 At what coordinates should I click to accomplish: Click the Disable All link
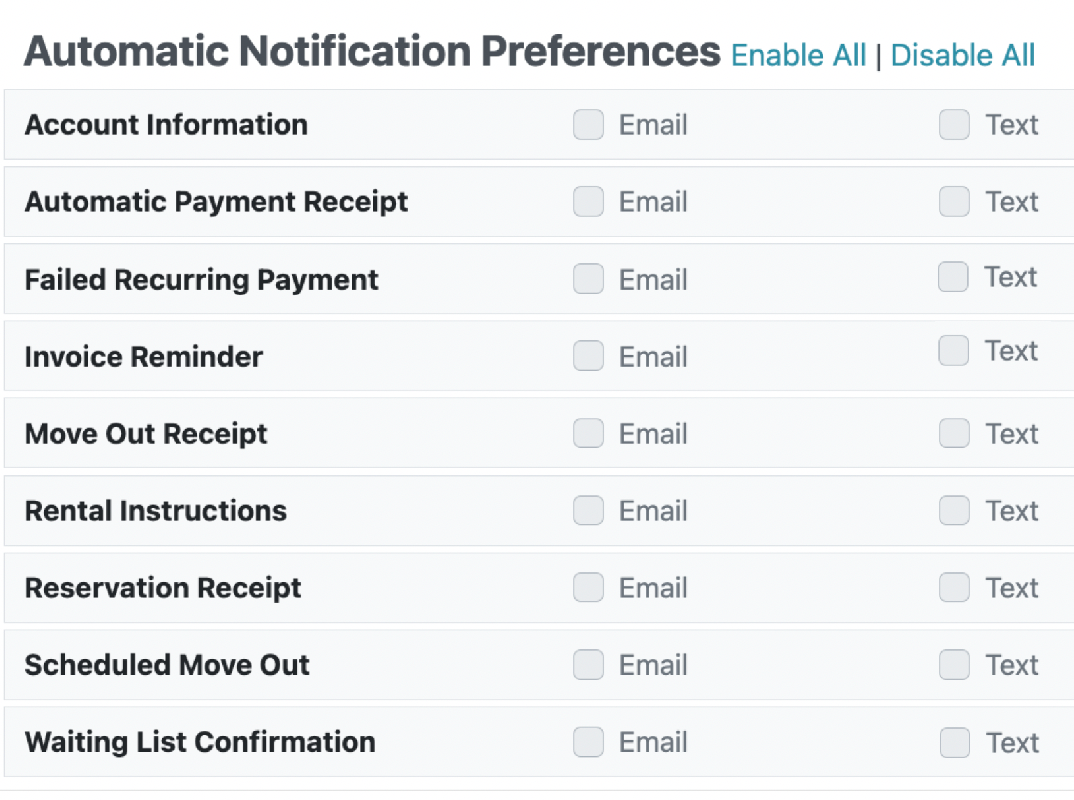[x=962, y=55]
